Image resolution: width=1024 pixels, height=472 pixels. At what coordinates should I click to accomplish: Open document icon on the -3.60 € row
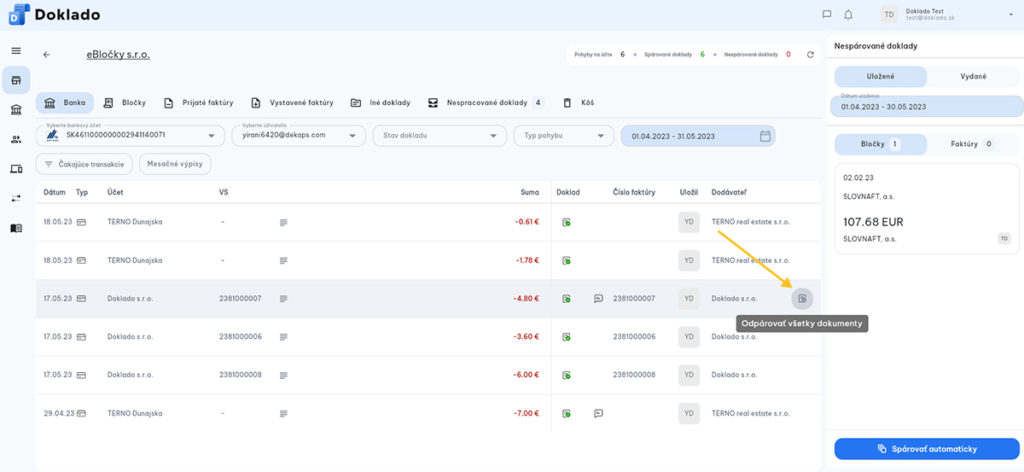[566, 337]
